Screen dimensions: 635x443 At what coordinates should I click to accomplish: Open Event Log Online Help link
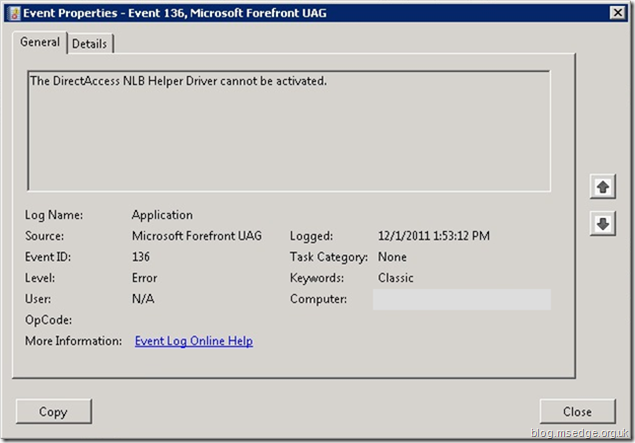point(194,341)
